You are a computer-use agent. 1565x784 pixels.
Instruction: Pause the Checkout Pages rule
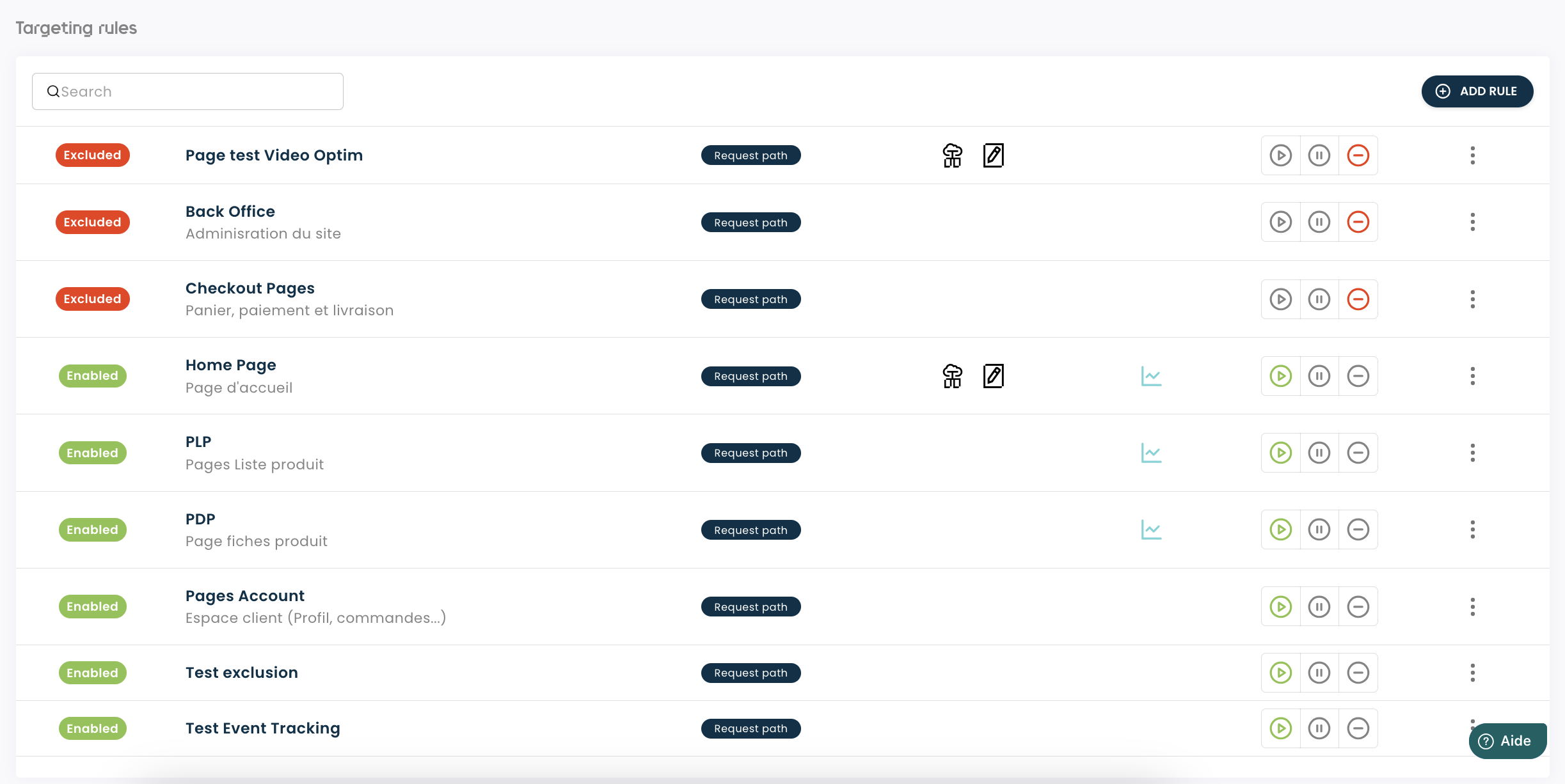[x=1319, y=299]
